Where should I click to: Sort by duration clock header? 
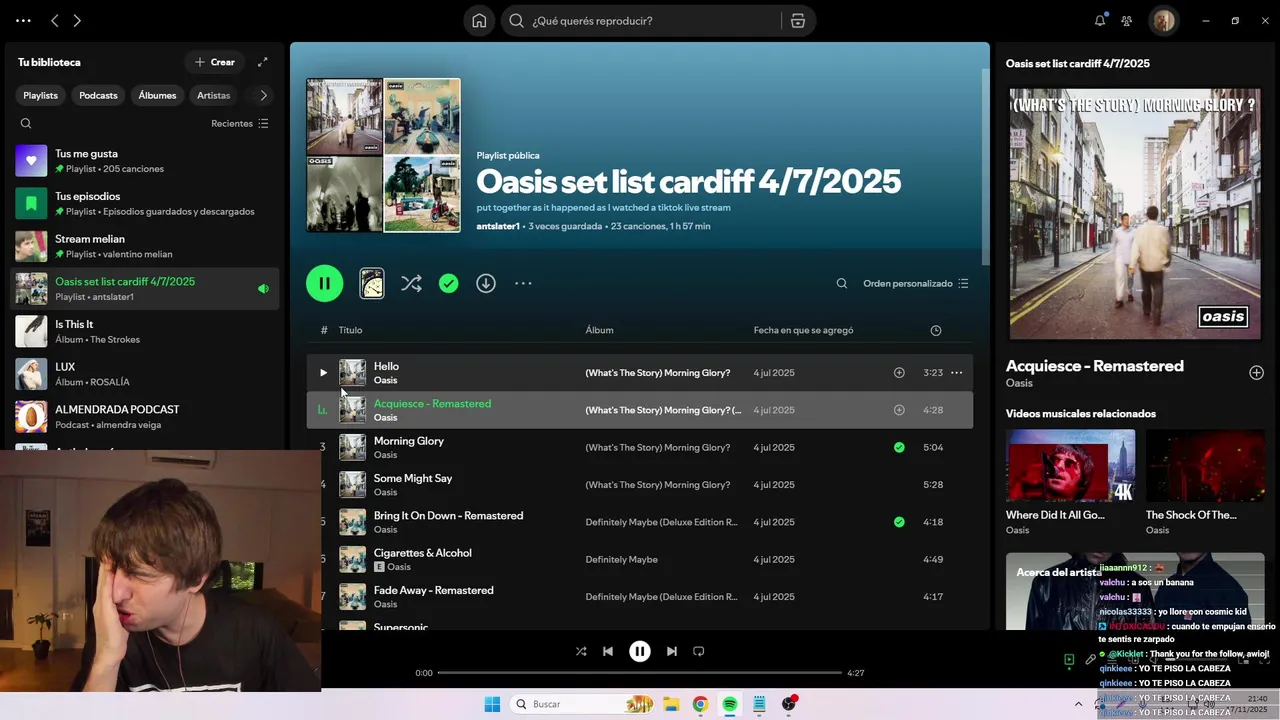pyautogui.click(x=936, y=330)
